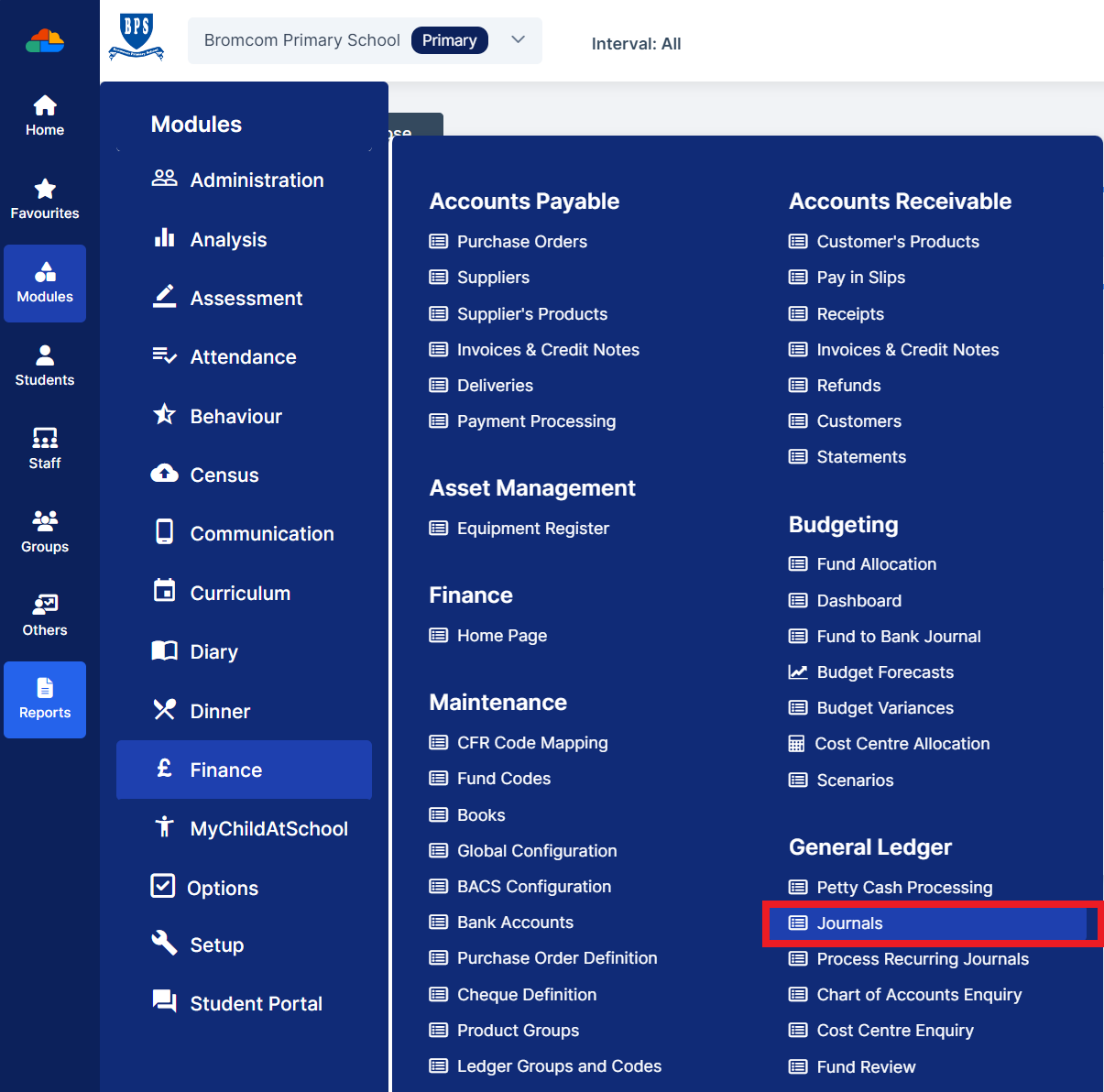Image resolution: width=1104 pixels, height=1092 pixels.
Task: Click the BPS school crest logo
Action: click(x=136, y=40)
